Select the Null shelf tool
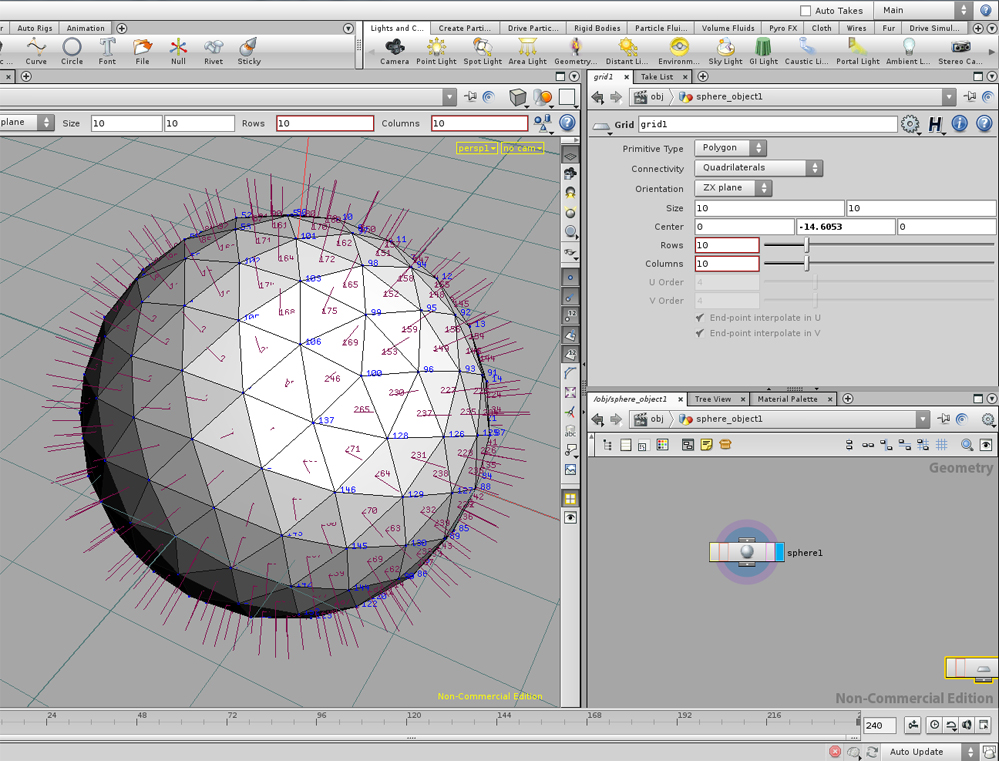Screen dimensions: 999x761 [x=178, y=52]
